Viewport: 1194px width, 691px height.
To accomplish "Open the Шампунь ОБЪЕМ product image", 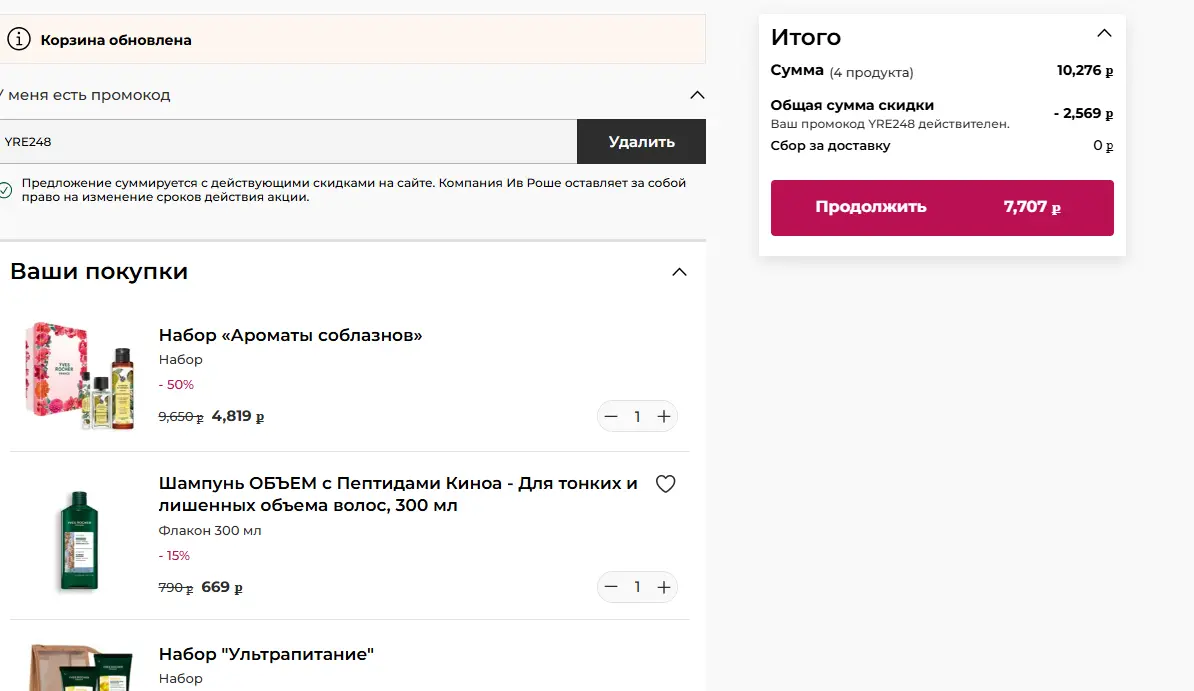I will tap(79, 541).
